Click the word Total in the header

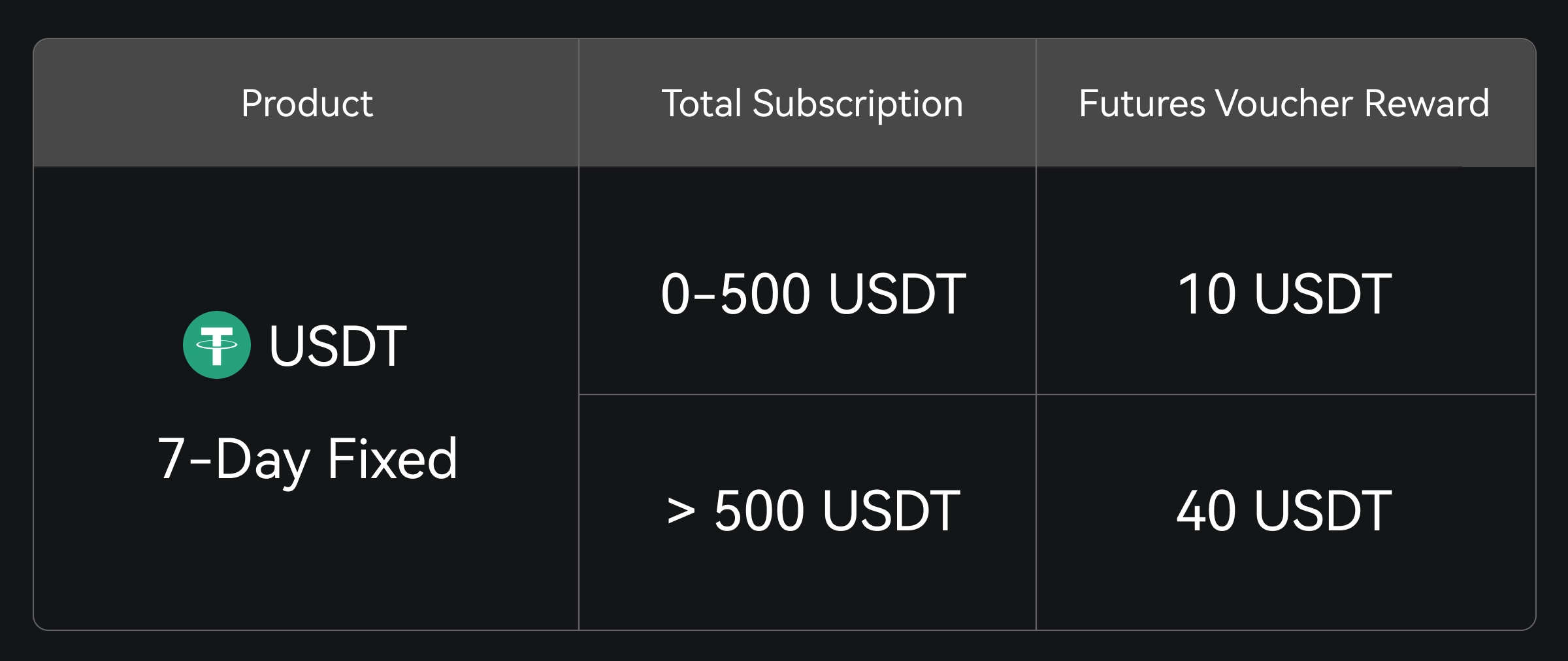(702, 103)
